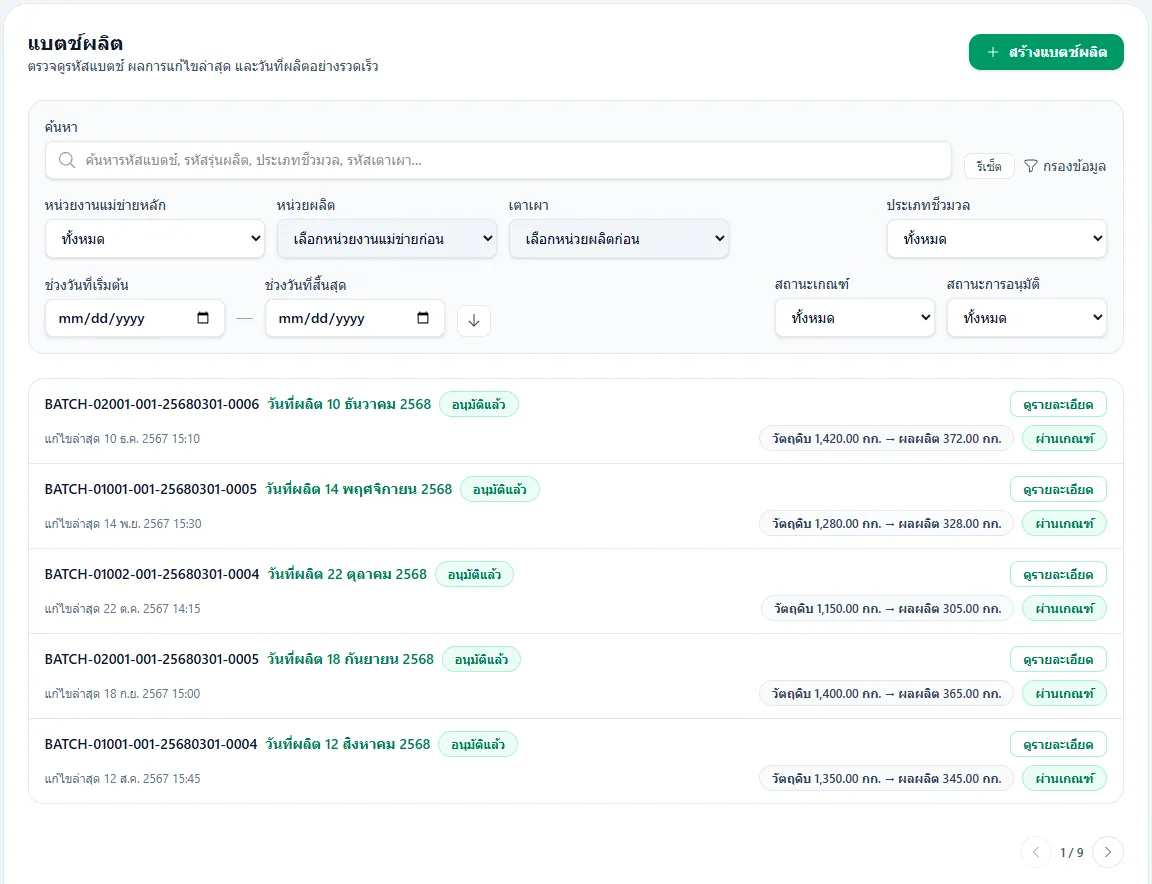This screenshot has width=1152, height=884.
Task: Open หน่วยงานแม่ข่ายหลัก dropdown
Action: point(155,239)
